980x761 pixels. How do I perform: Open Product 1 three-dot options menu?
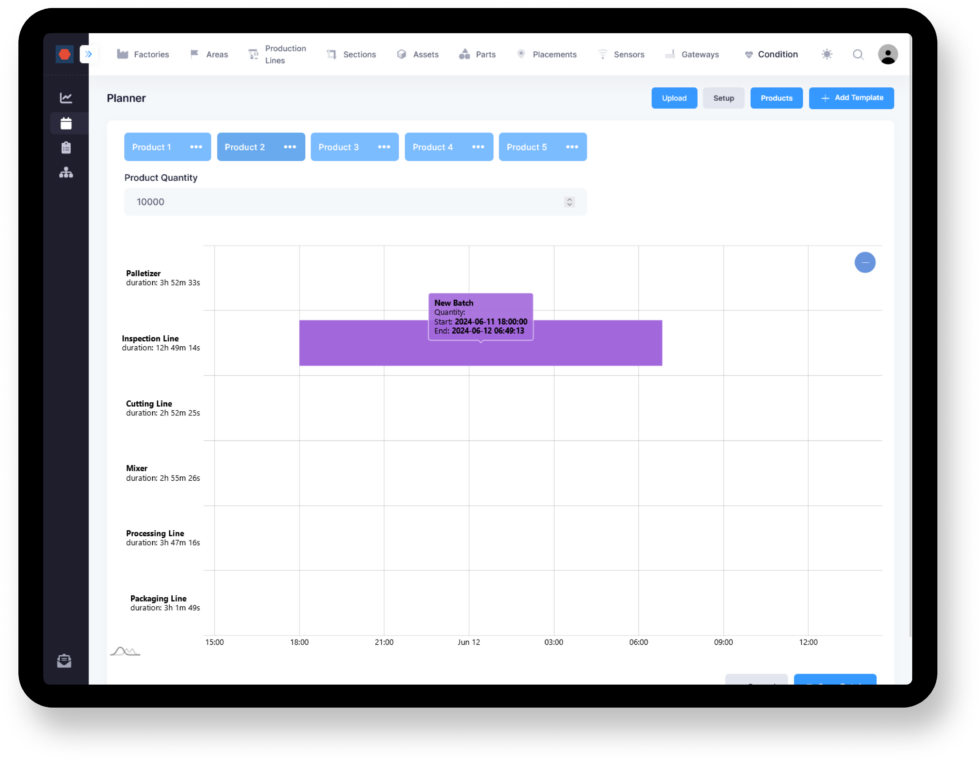pyautogui.click(x=195, y=147)
